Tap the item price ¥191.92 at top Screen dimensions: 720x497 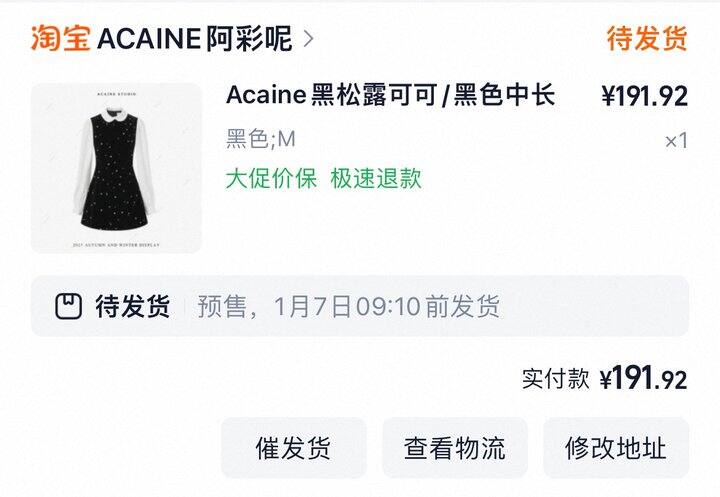click(x=645, y=96)
